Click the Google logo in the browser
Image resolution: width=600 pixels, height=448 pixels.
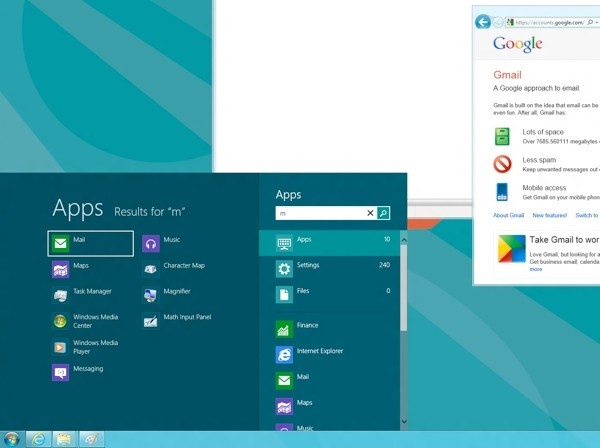click(518, 44)
